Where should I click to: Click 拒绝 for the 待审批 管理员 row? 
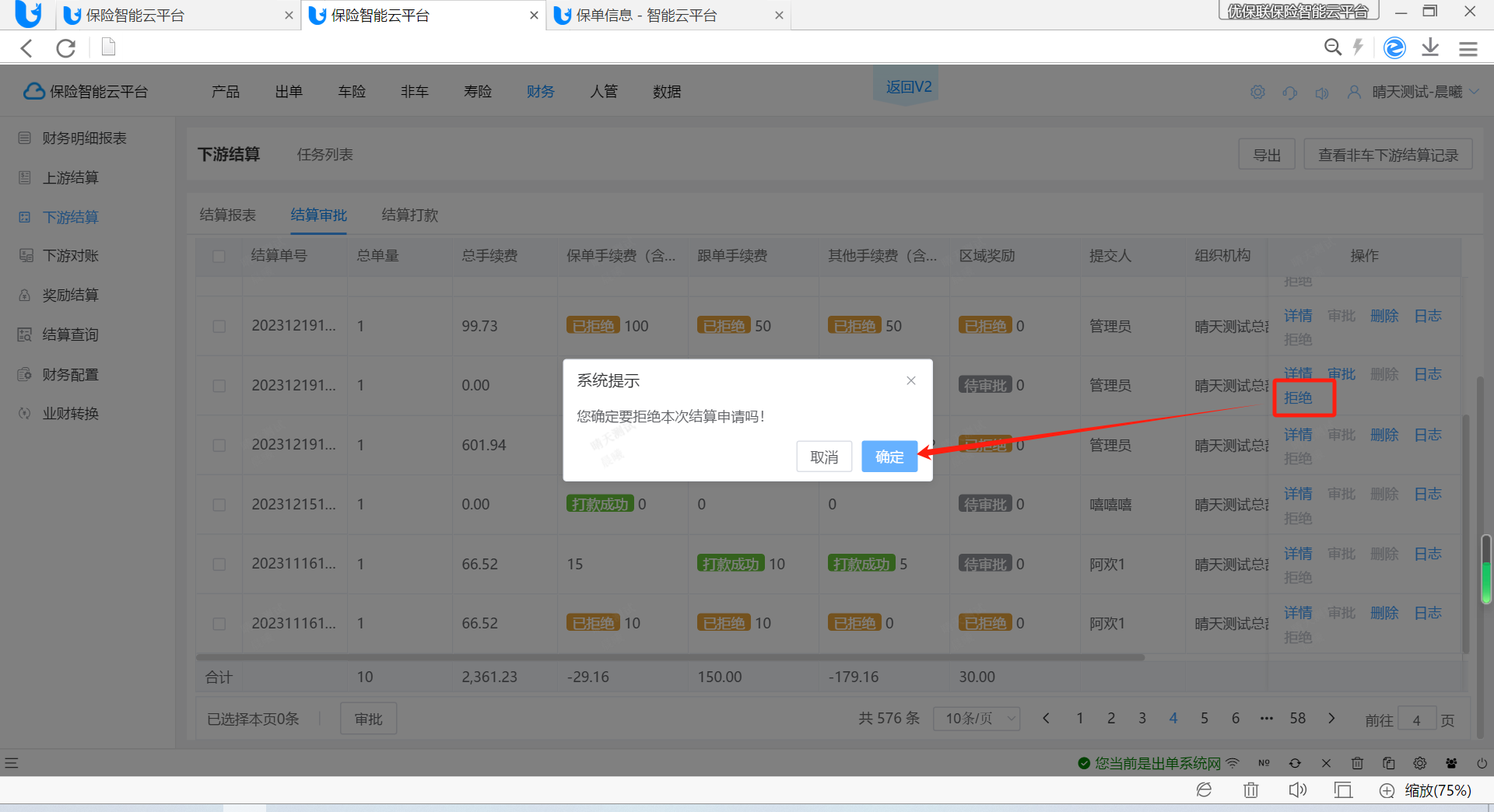tap(1298, 397)
